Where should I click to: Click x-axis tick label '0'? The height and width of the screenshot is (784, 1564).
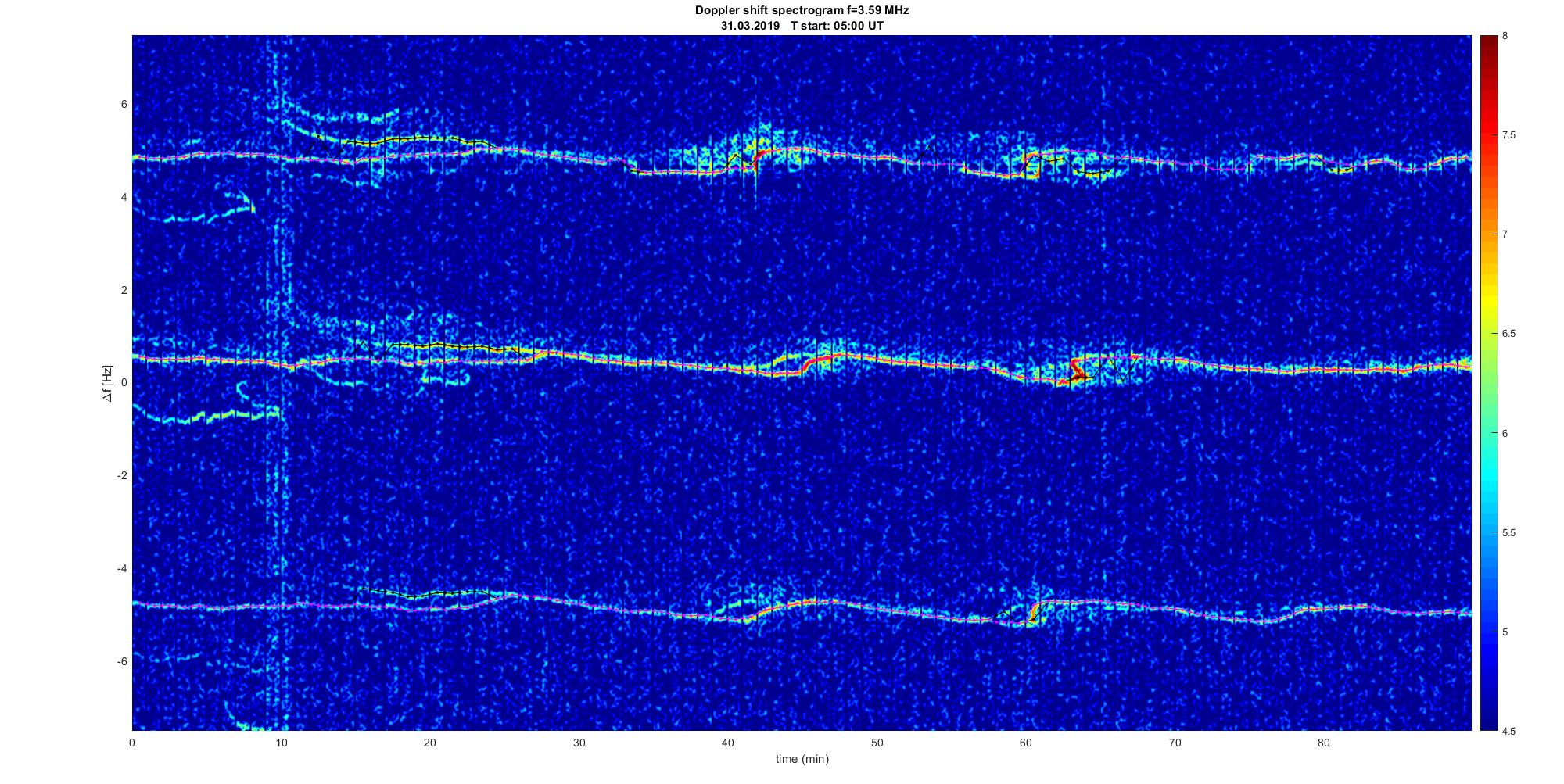tap(132, 743)
